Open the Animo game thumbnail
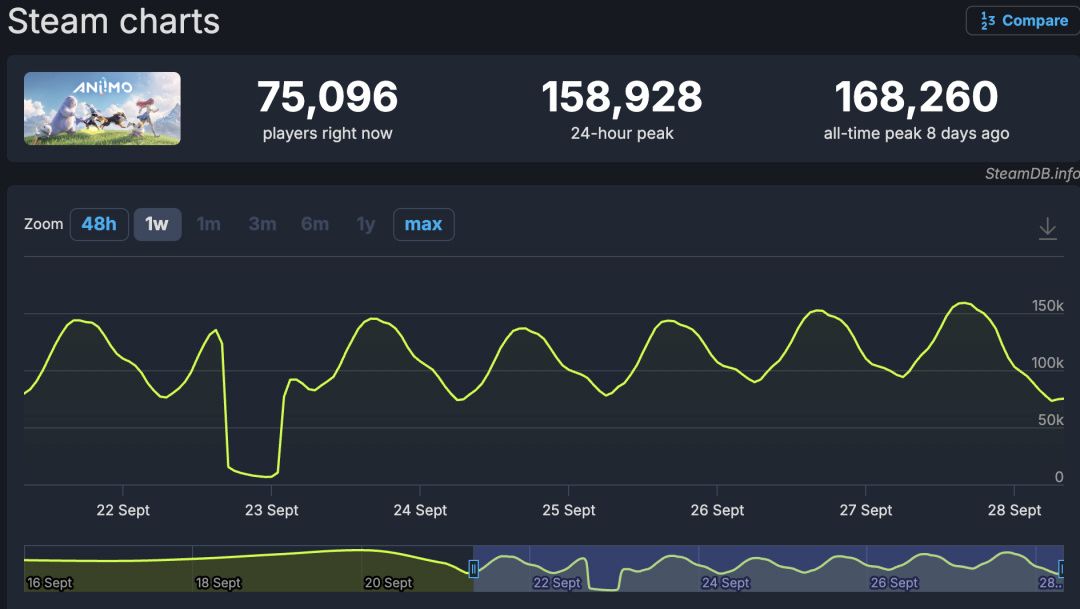The height and width of the screenshot is (609, 1080). click(x=102, y=108)
